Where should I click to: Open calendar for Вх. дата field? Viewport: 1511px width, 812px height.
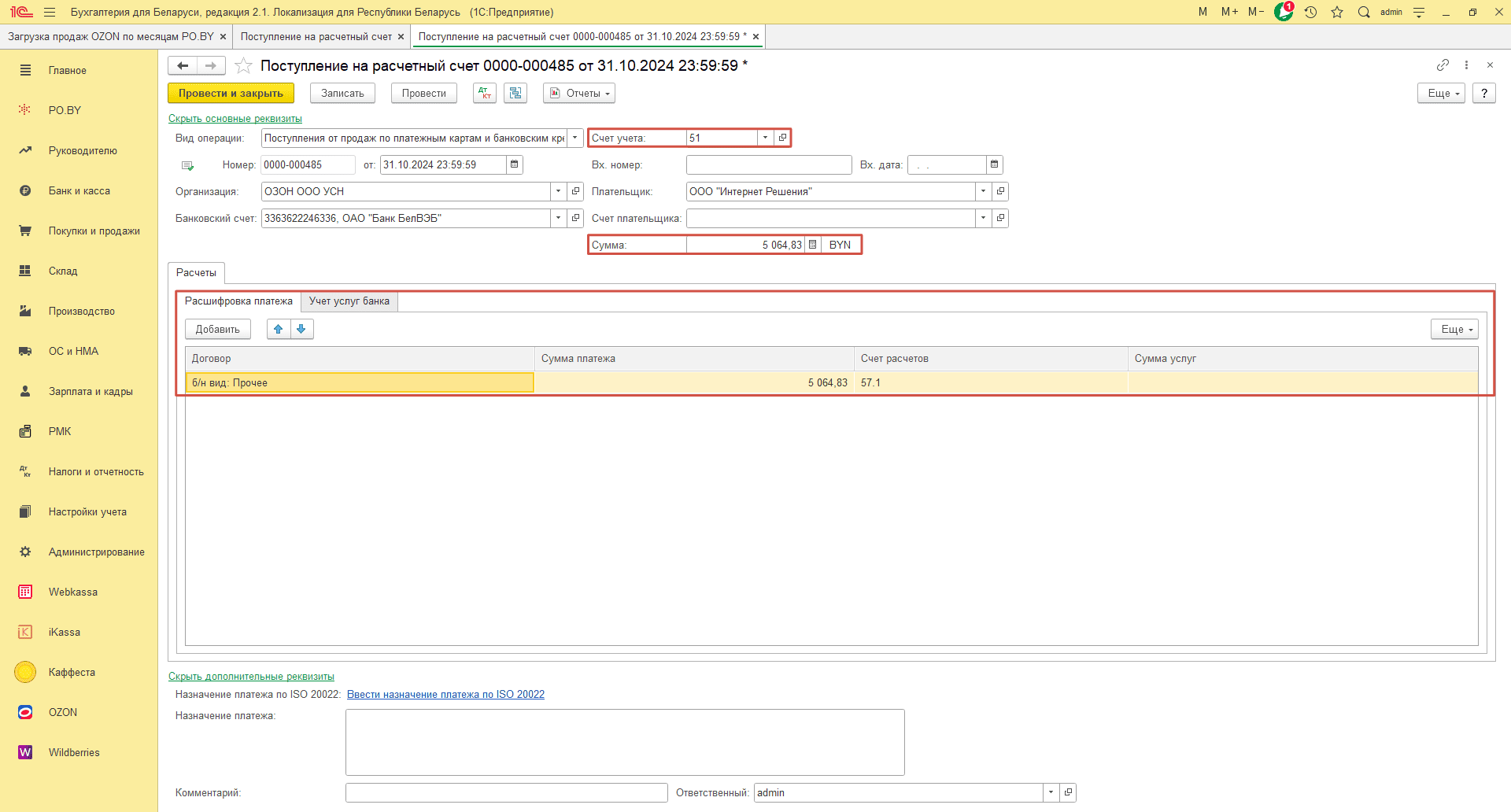coord(995,164)
